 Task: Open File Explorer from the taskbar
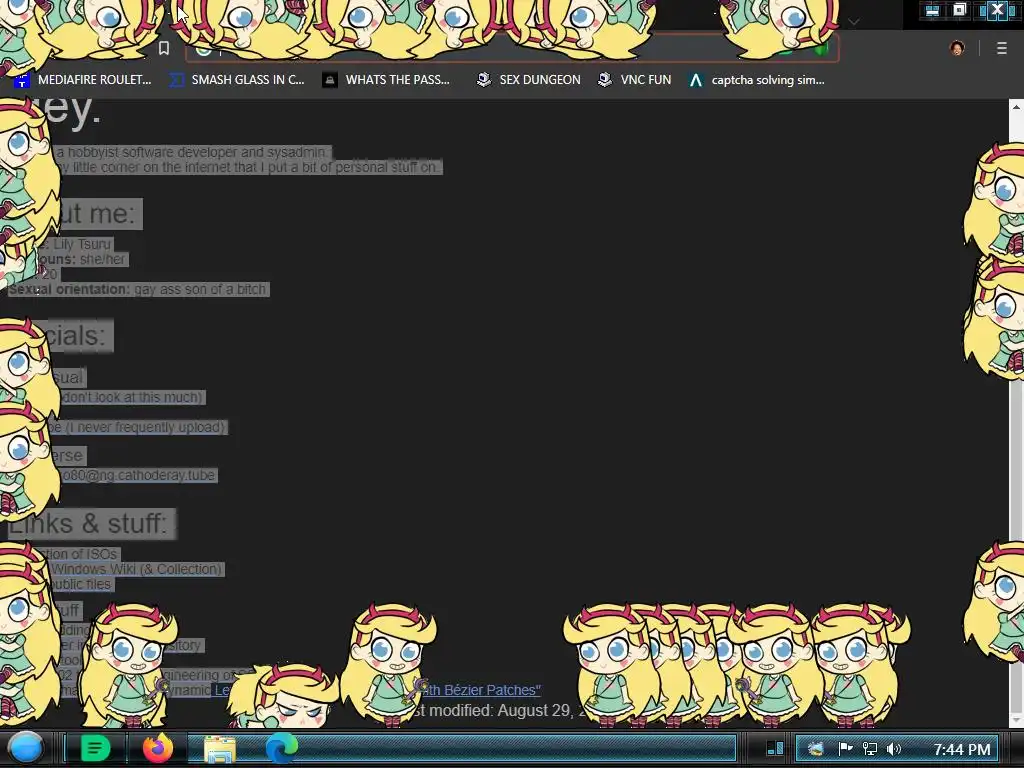tap(220, 748)
